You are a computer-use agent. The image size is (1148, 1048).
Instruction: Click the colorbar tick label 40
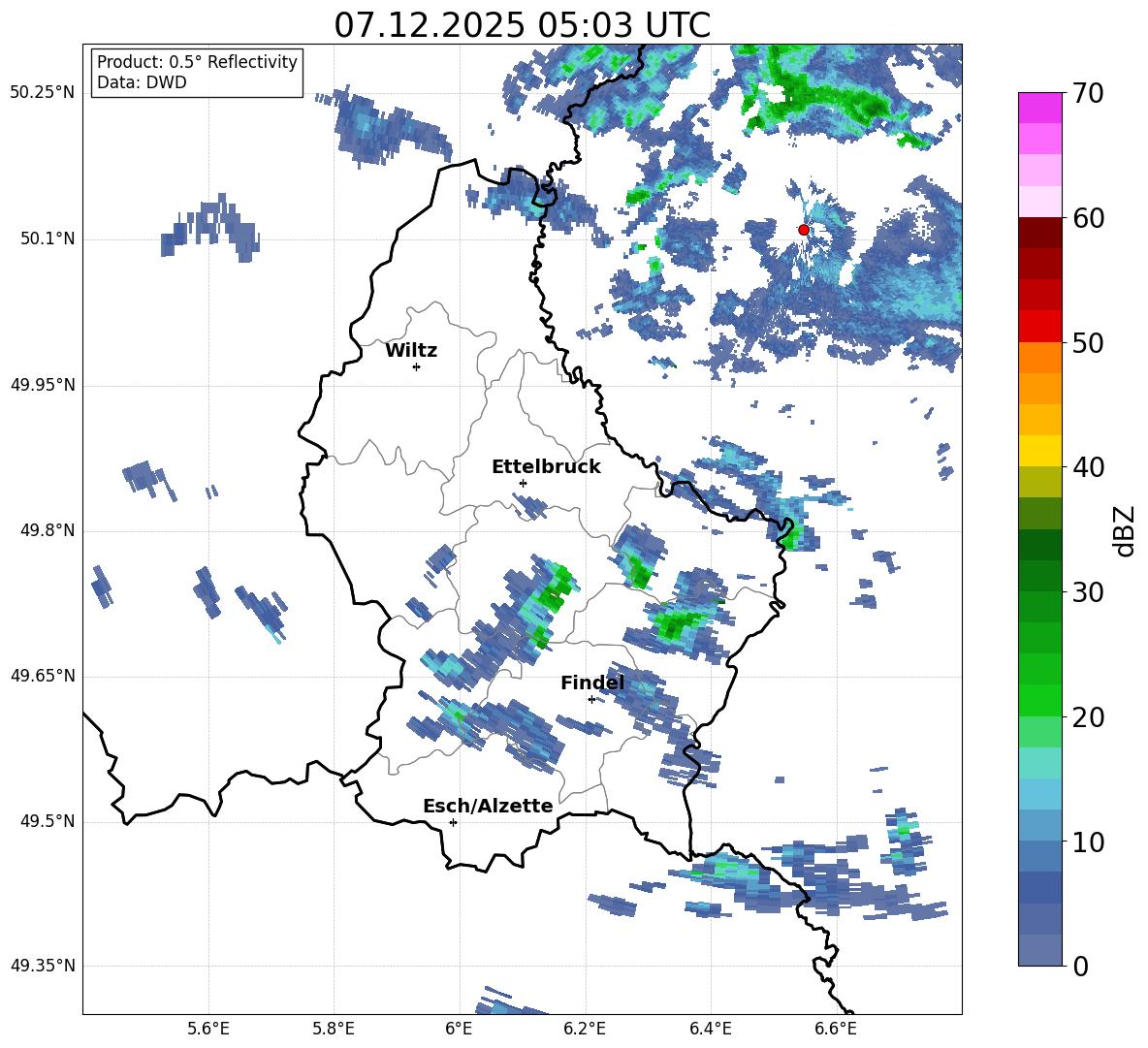pyautogui.click(x=1088, y=467)
